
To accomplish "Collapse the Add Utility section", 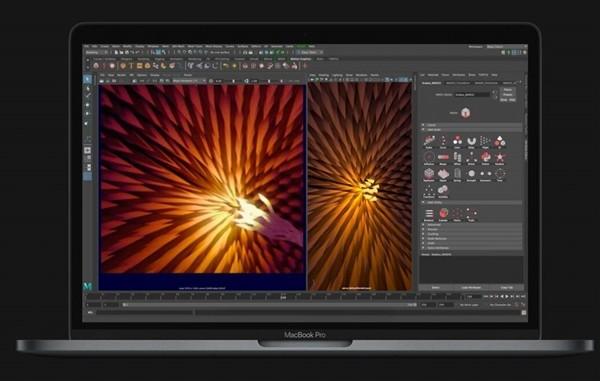I will pos(472,202).
